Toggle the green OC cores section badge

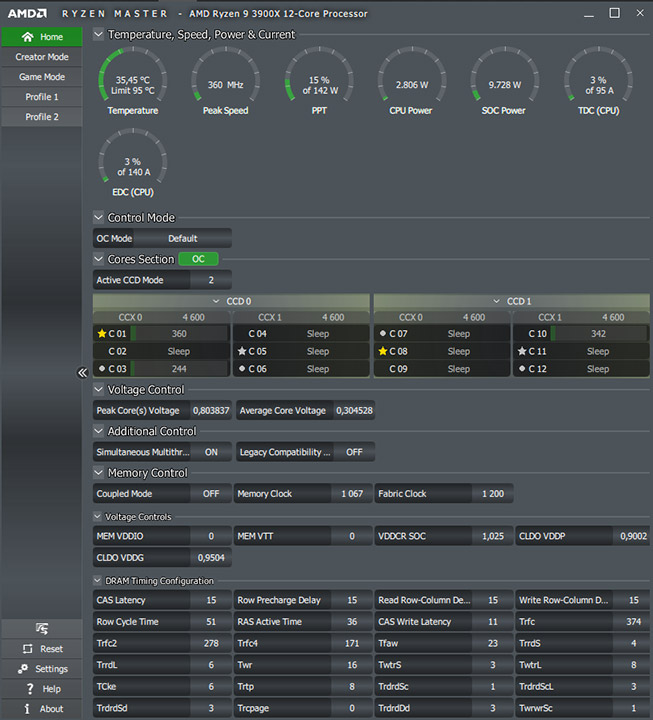pos(198,259)
